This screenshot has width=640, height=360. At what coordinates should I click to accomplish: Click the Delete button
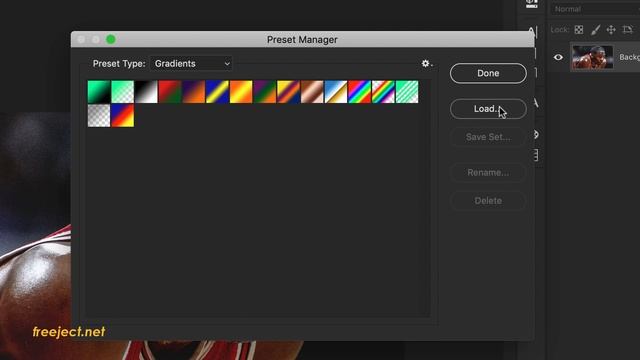click(x=488, y=201)
